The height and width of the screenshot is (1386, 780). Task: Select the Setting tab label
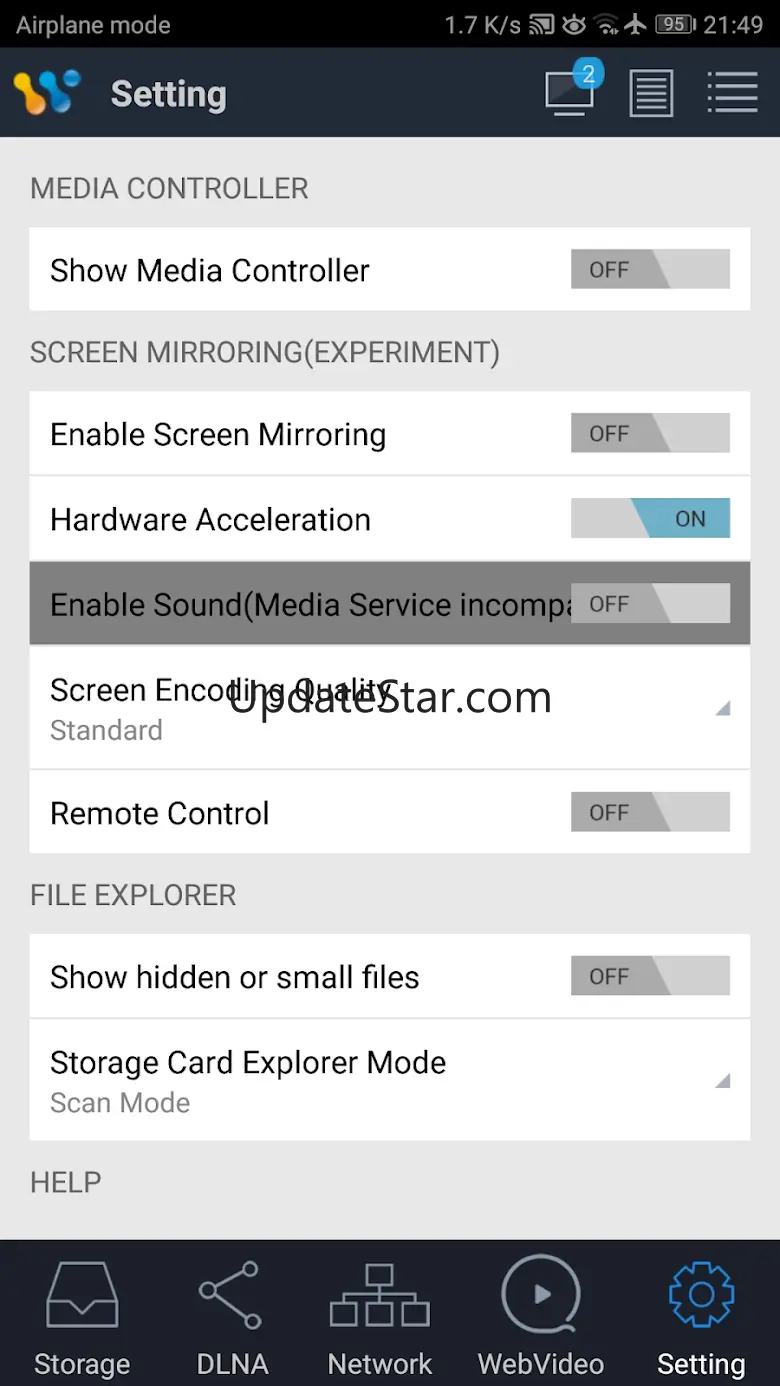coord(701,1364)
